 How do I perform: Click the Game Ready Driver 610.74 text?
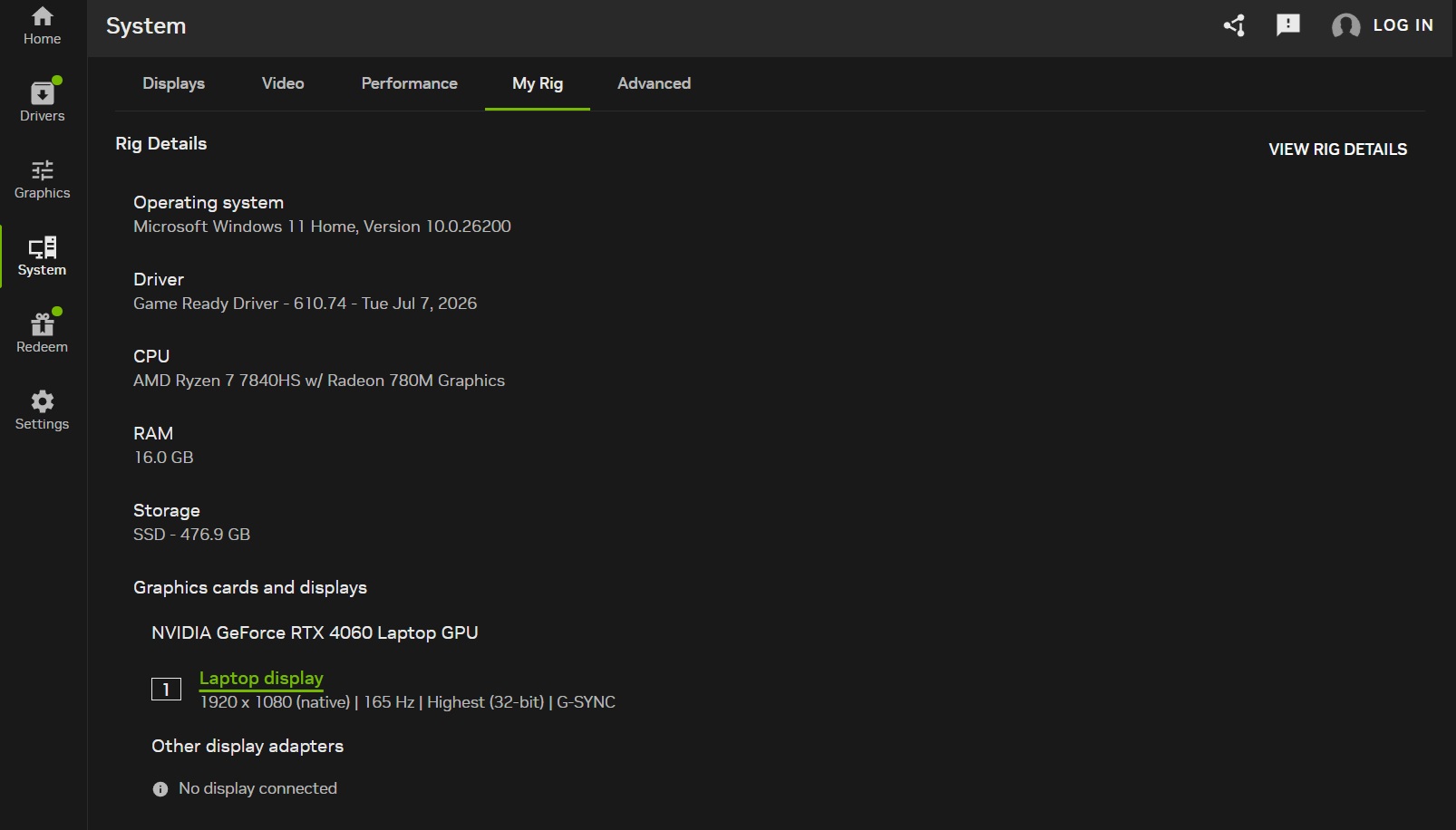tap(305, 304)
